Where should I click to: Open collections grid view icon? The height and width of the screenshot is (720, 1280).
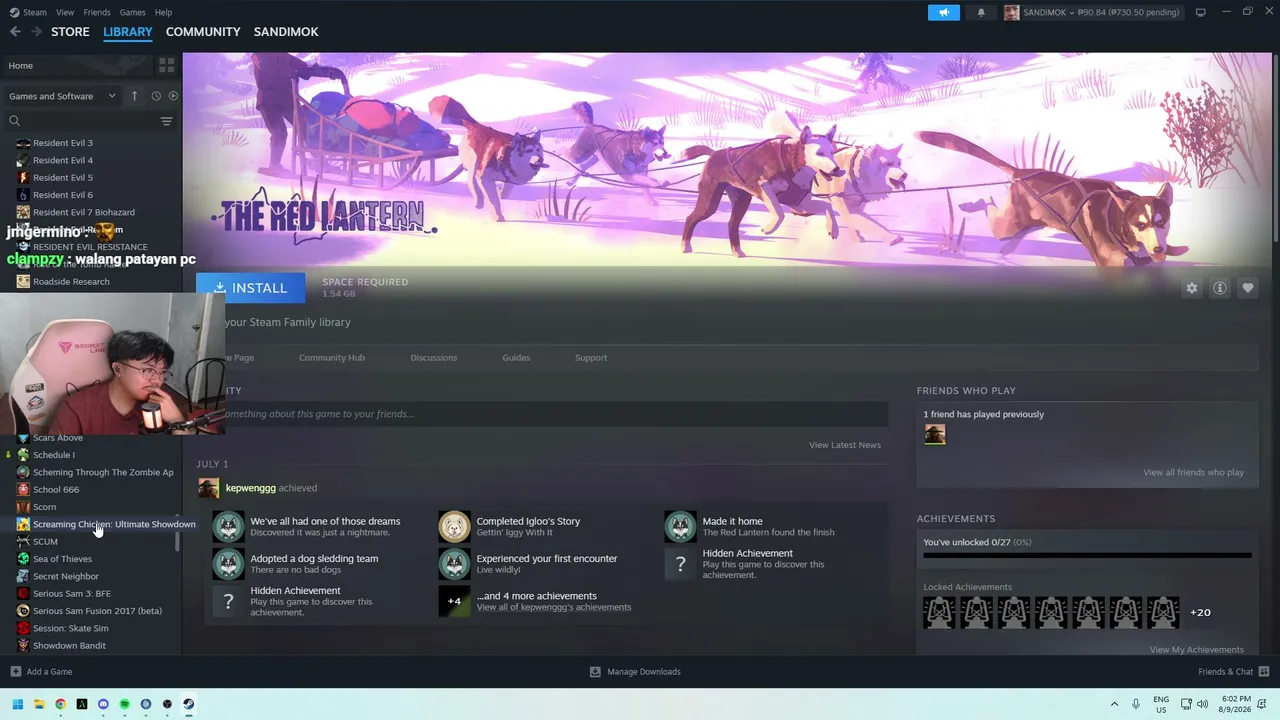click(166, 65)
